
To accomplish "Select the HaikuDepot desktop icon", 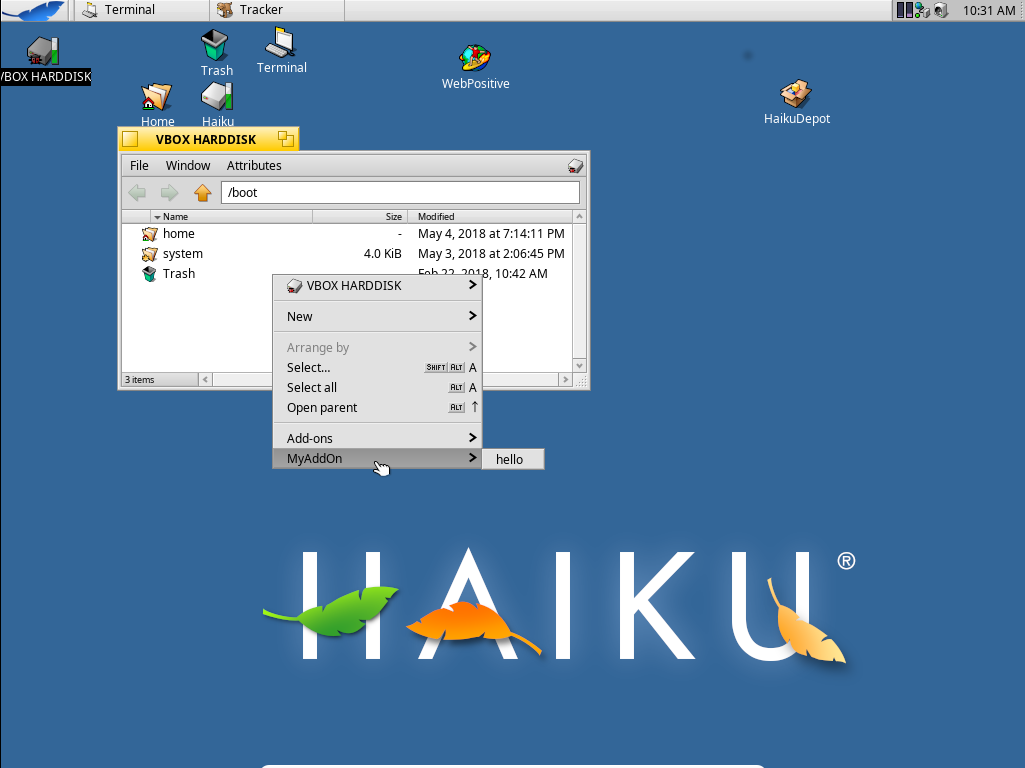I will (x=797, y=102).
